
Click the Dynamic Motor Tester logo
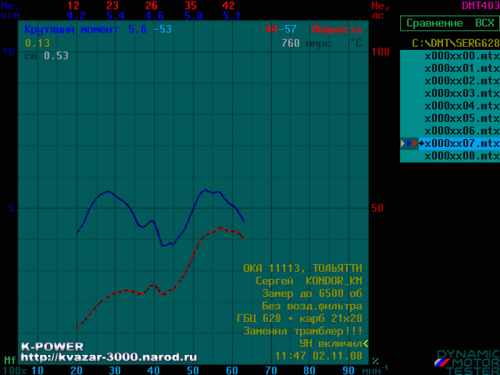pyautogui.click(x=467, y=362)
